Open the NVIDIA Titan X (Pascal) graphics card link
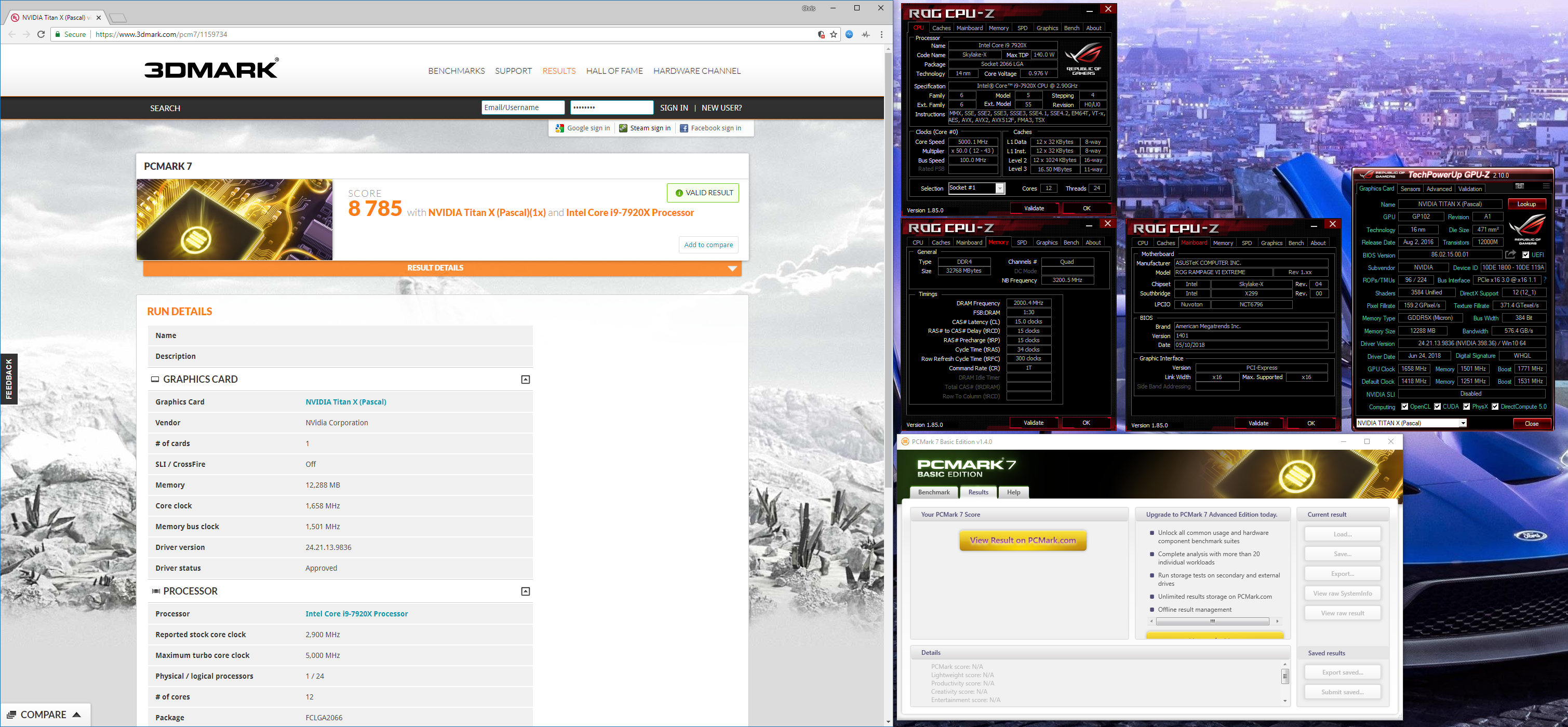The image size is (1568, 727). [346, 402]
